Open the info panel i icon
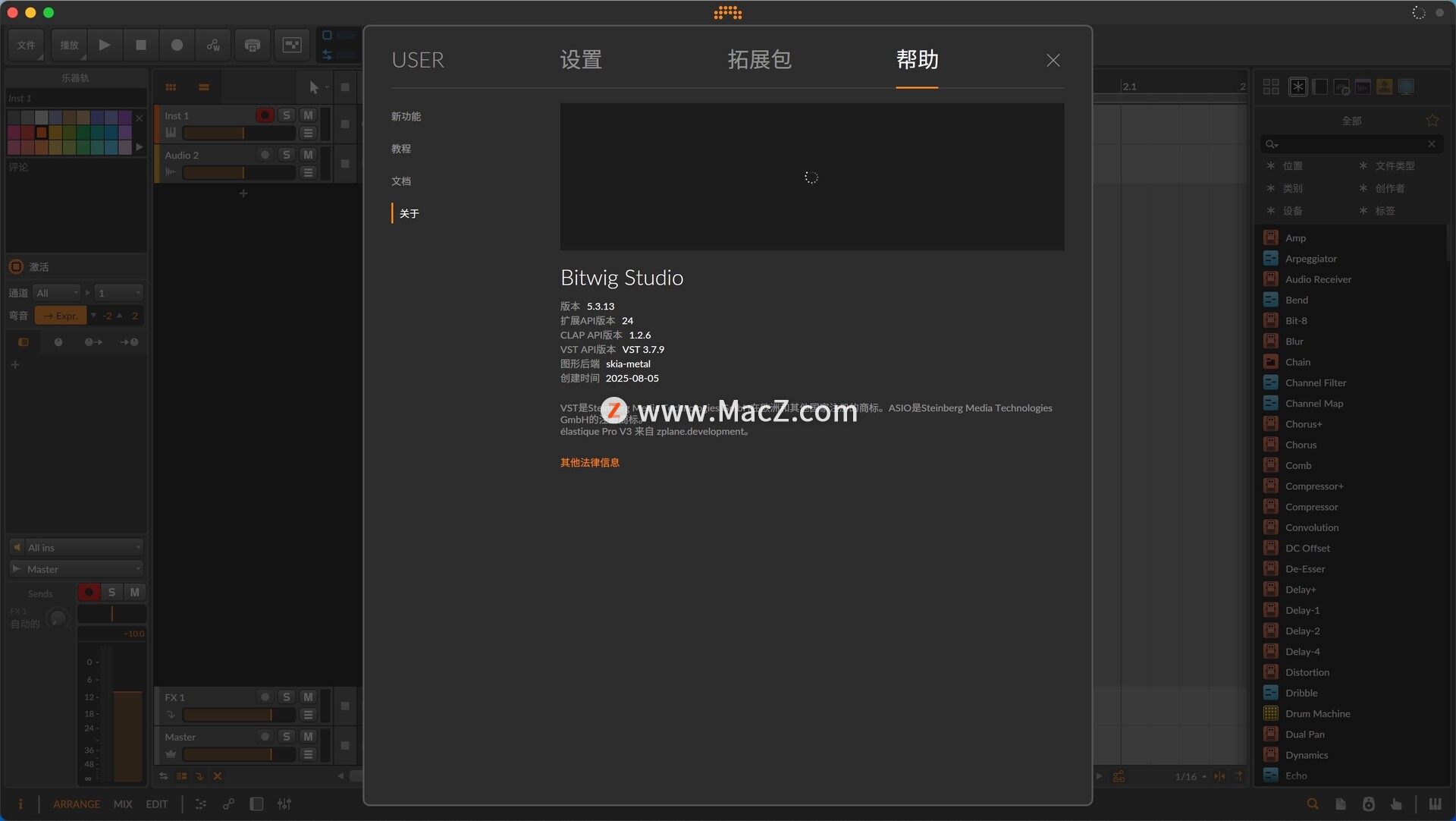The width and height of the screenshot is (1456, 821). [x=20, y=804]
